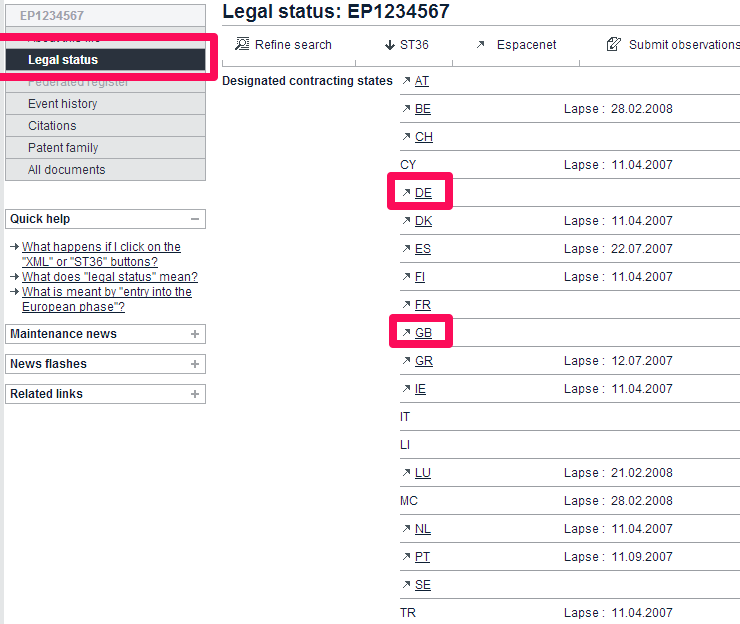Select Citations in the sidebar
The height and width of the screenshot is (624, 740).
click(x=52, y=126)
